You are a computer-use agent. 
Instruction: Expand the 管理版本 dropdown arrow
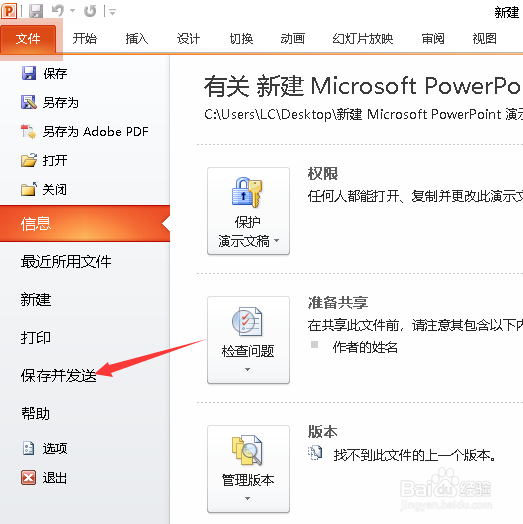click(x=248, y=498)
